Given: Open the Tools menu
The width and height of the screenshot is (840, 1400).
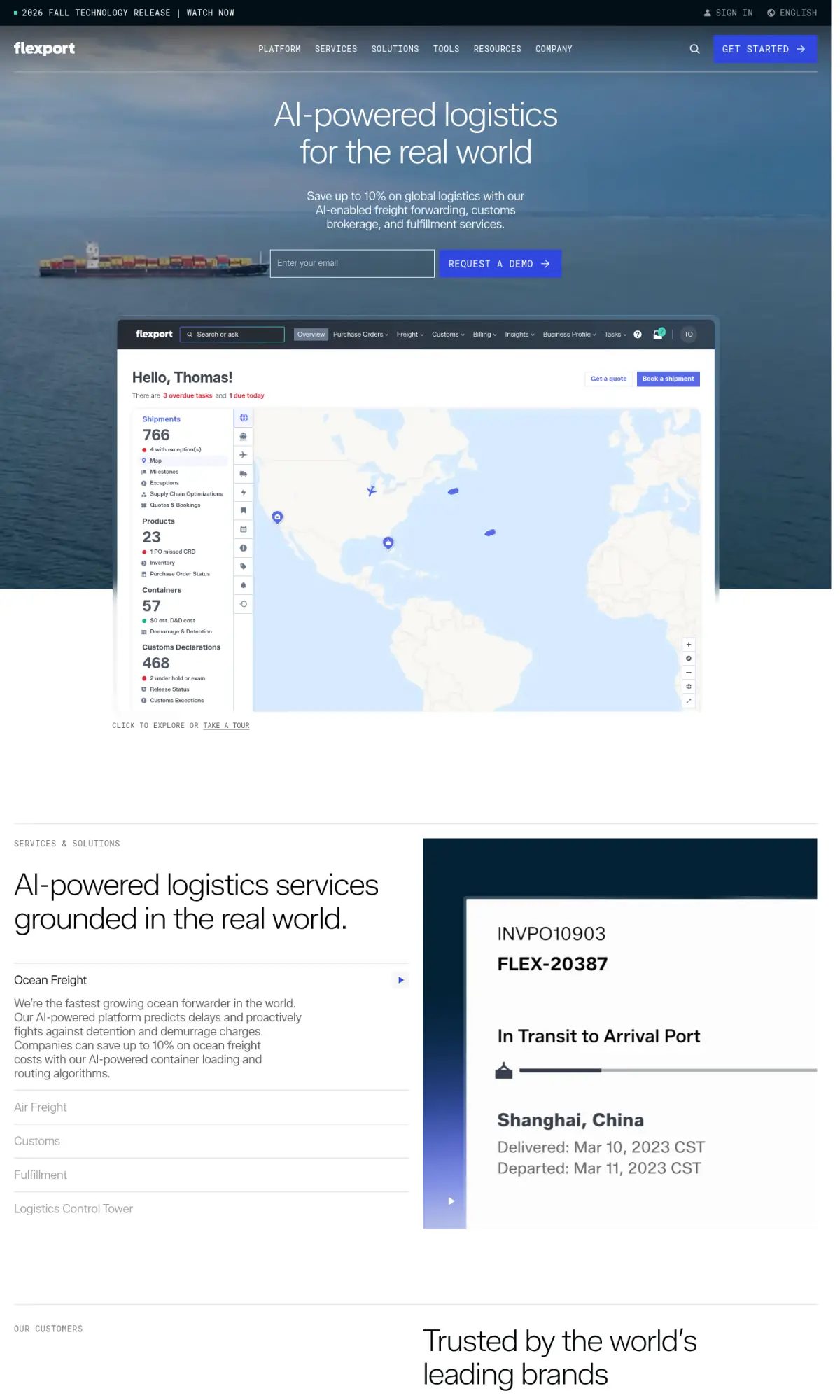Looking at the screenshot, I should pos(446,49).
